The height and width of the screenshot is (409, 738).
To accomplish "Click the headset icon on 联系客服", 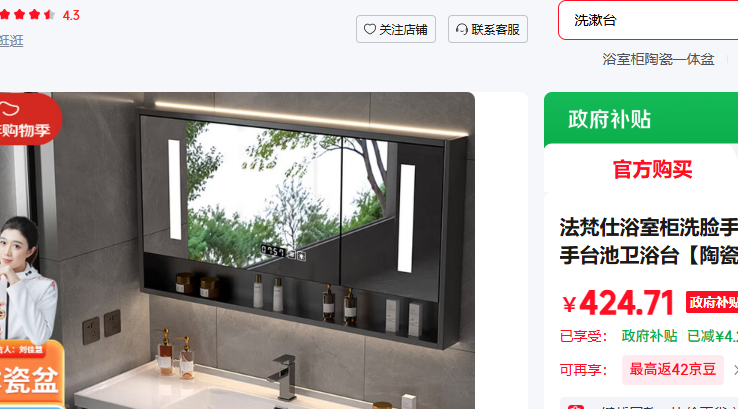I will click(x=462, y=29).
